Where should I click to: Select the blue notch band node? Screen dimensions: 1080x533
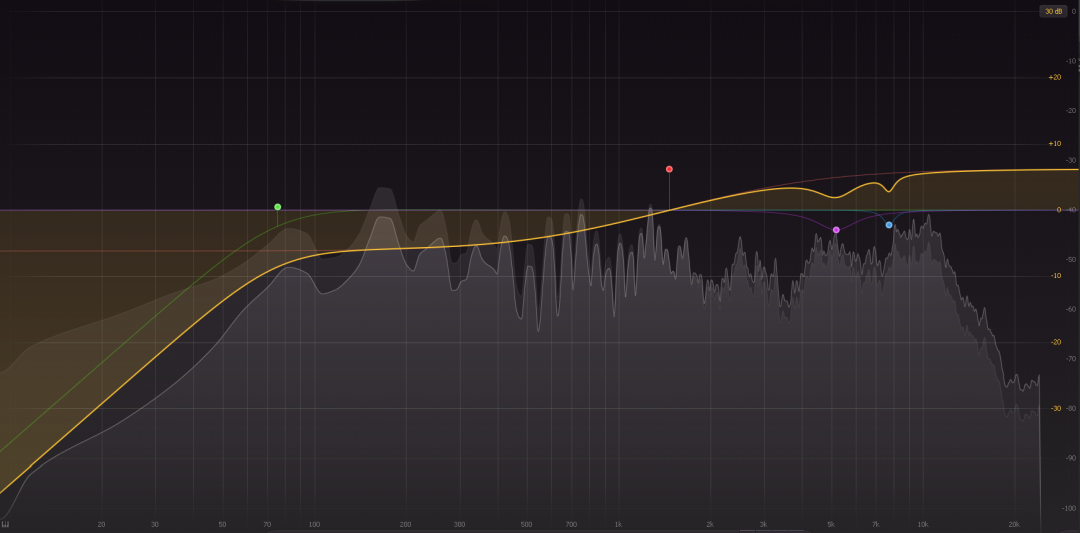pos(889,225)
